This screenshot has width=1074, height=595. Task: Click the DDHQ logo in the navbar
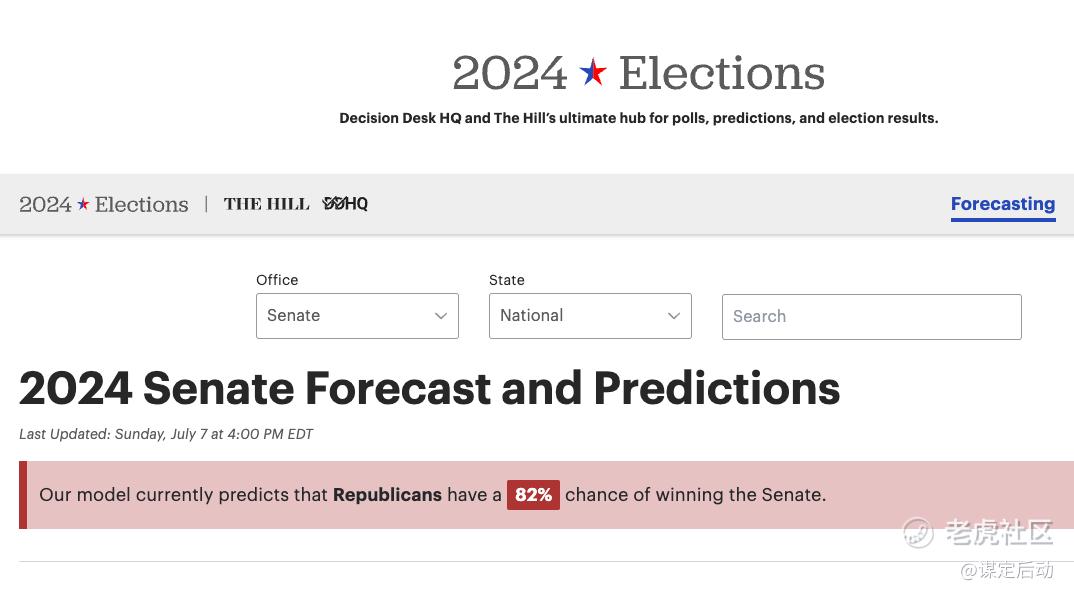(x=345, y=204)
